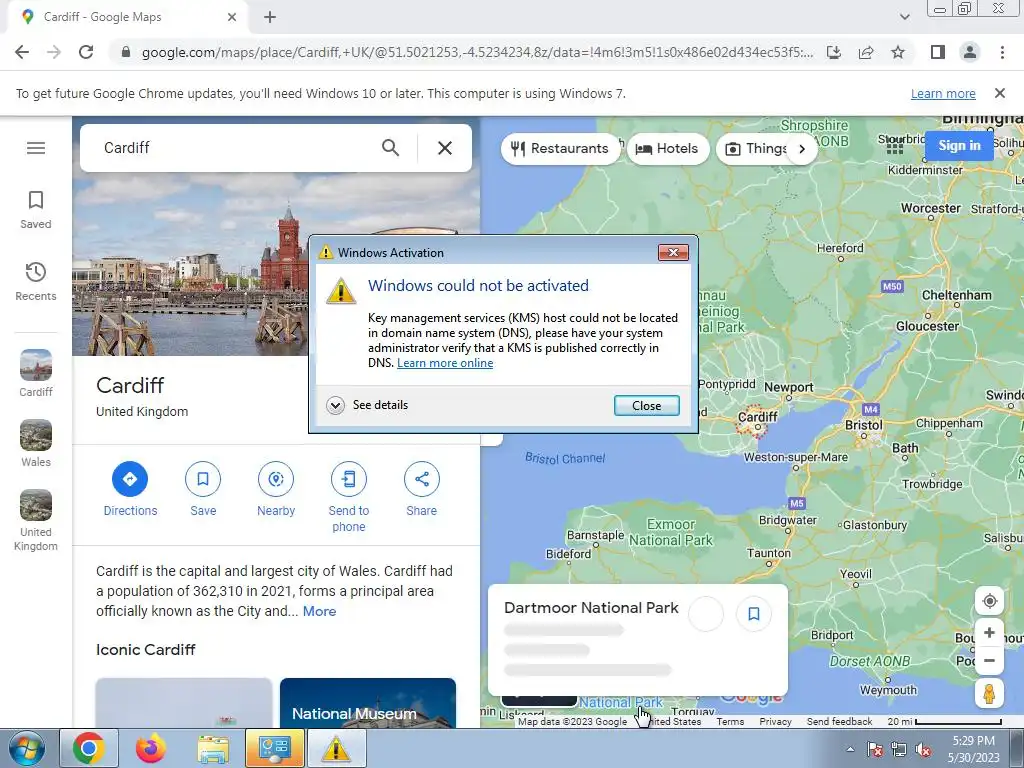Center the map on your location

pyautogui.click(x=989, y=601)
